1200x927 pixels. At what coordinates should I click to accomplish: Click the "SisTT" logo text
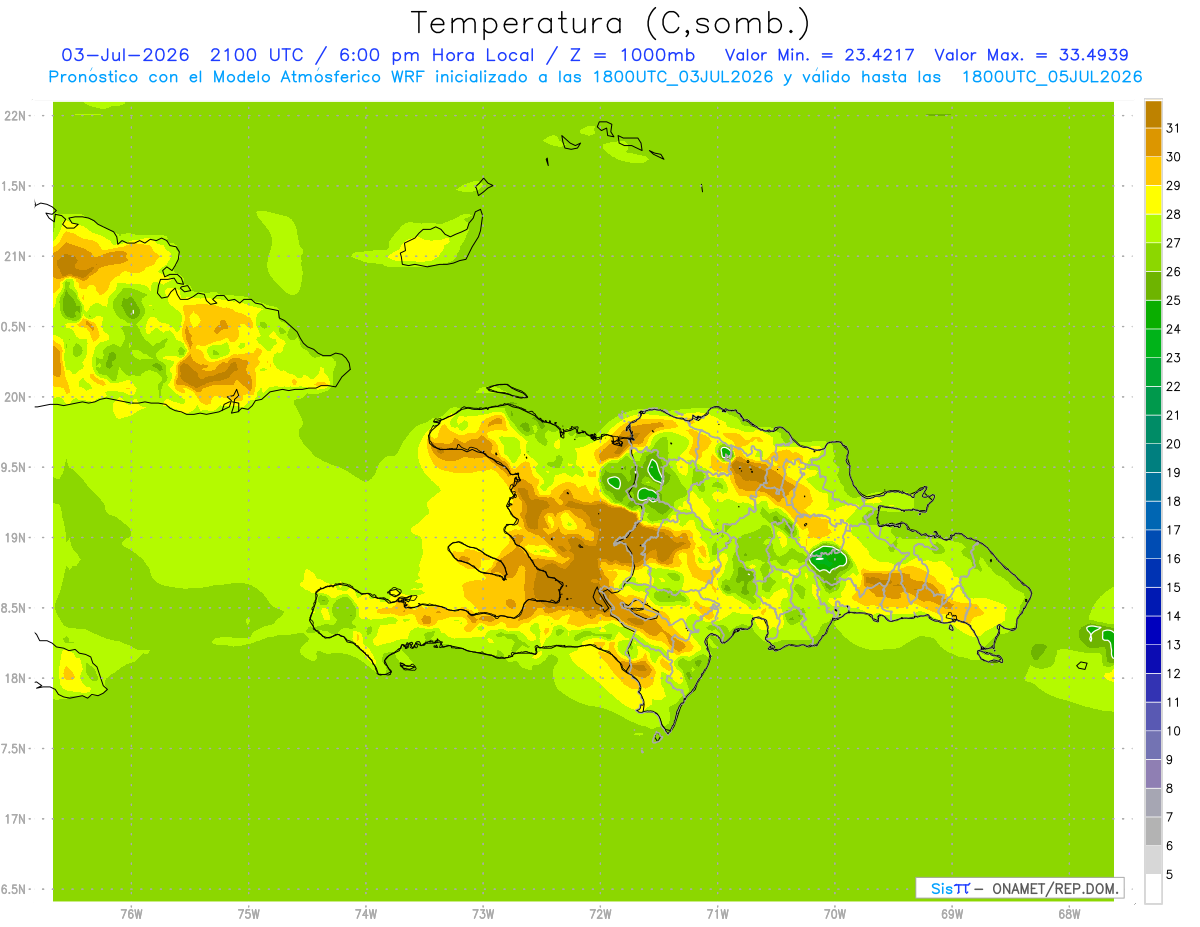pos(950,888)
